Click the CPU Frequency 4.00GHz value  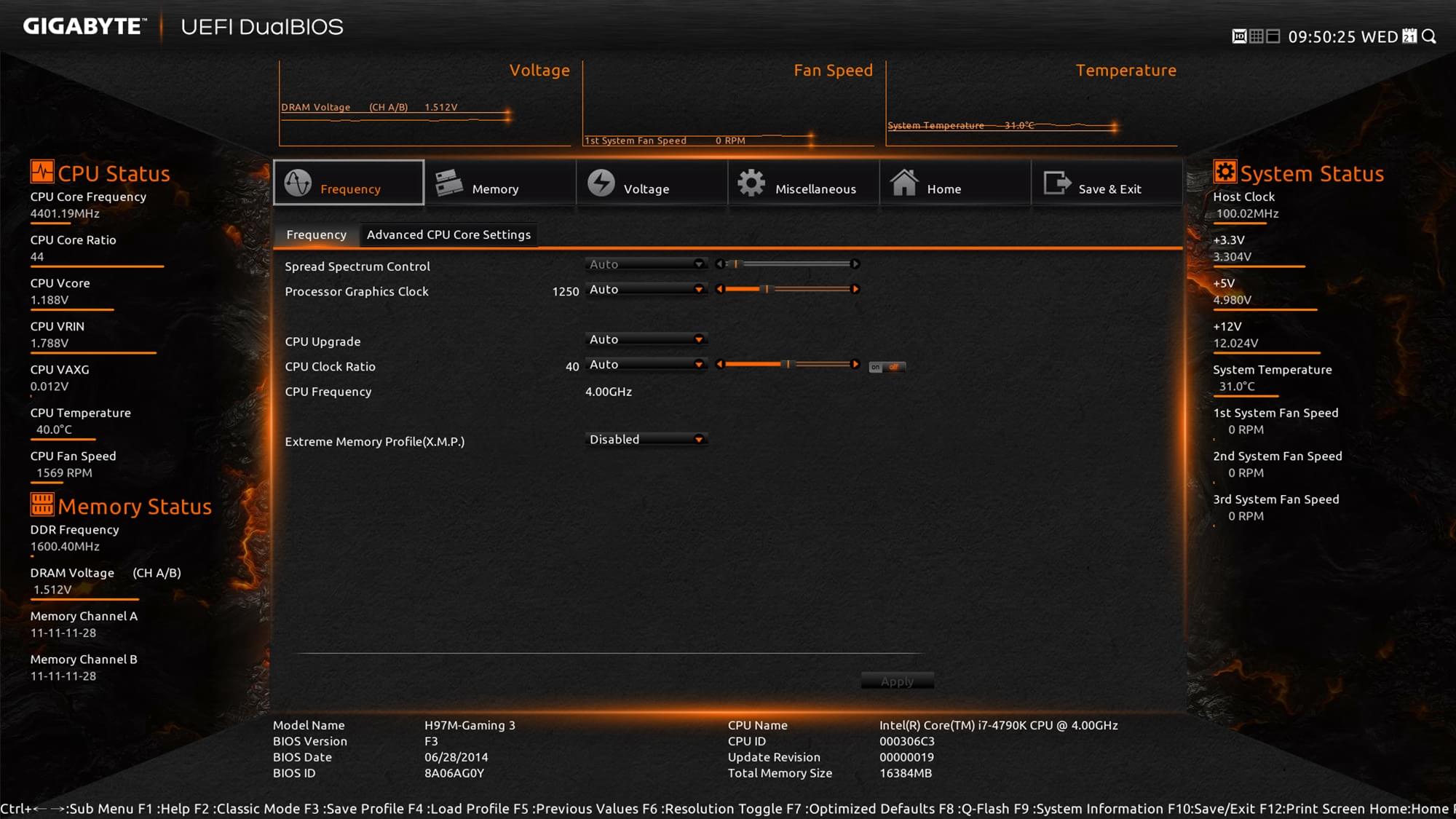[x=609, y=392]
